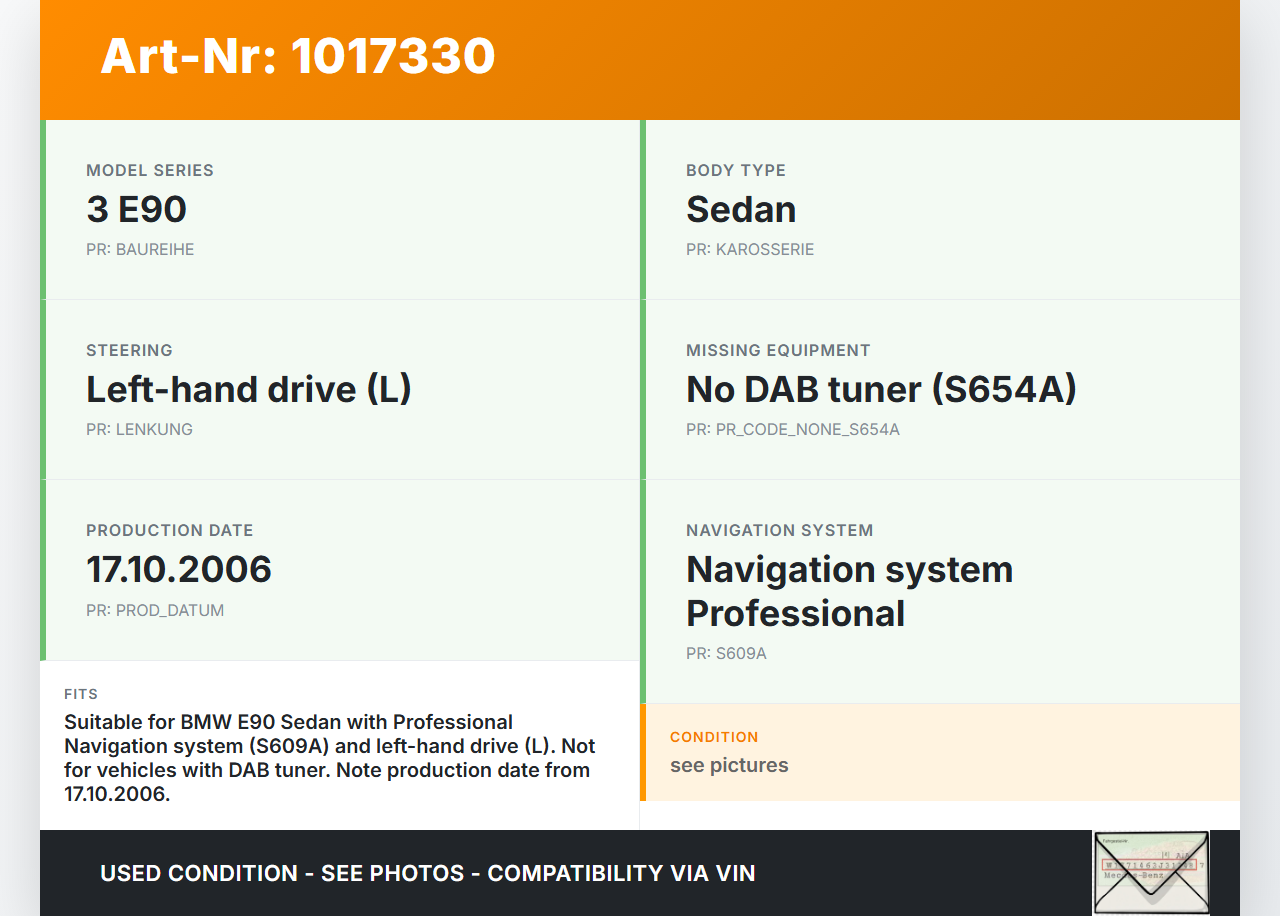Click the PR: PR_CODE_NONE_S654A label
The width and height of the screenshot is (1280, 916).
coord(792,429)
